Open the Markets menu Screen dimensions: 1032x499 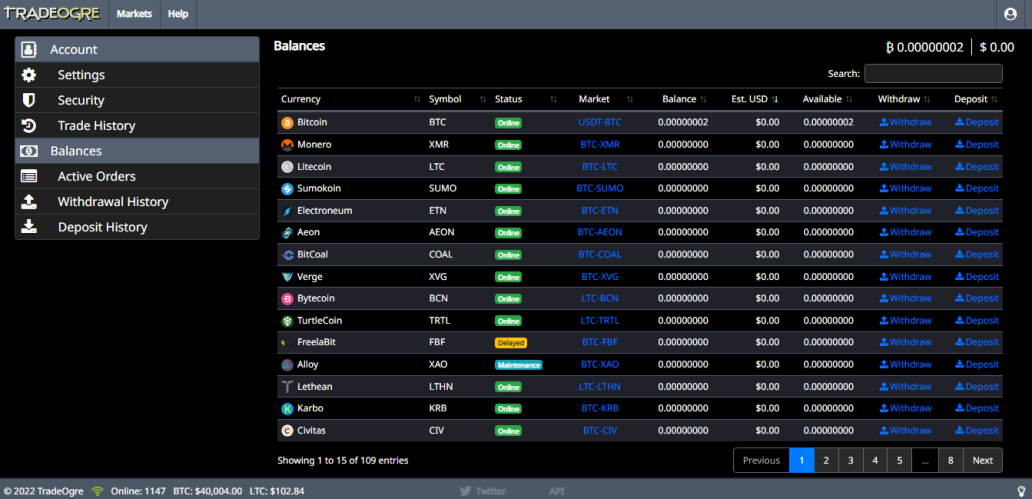(x=134, y=14)
